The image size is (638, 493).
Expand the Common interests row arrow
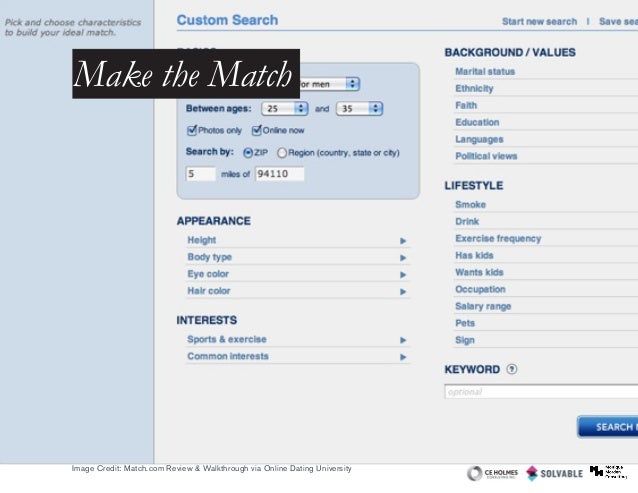pos(403,357)
